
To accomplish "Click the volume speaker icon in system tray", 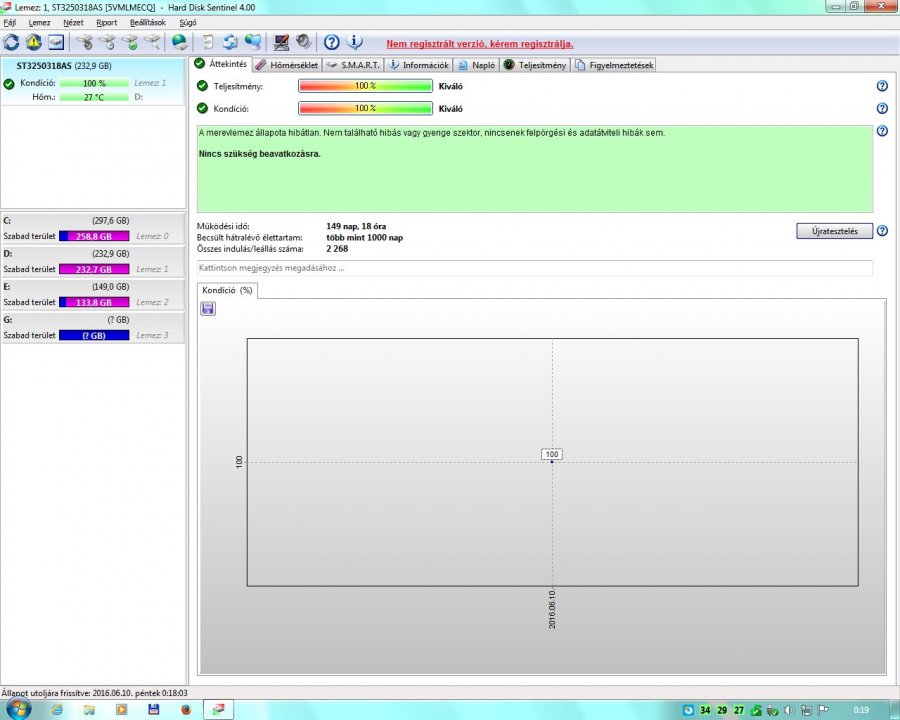I will pyautogui.click(x=789, y=710).
